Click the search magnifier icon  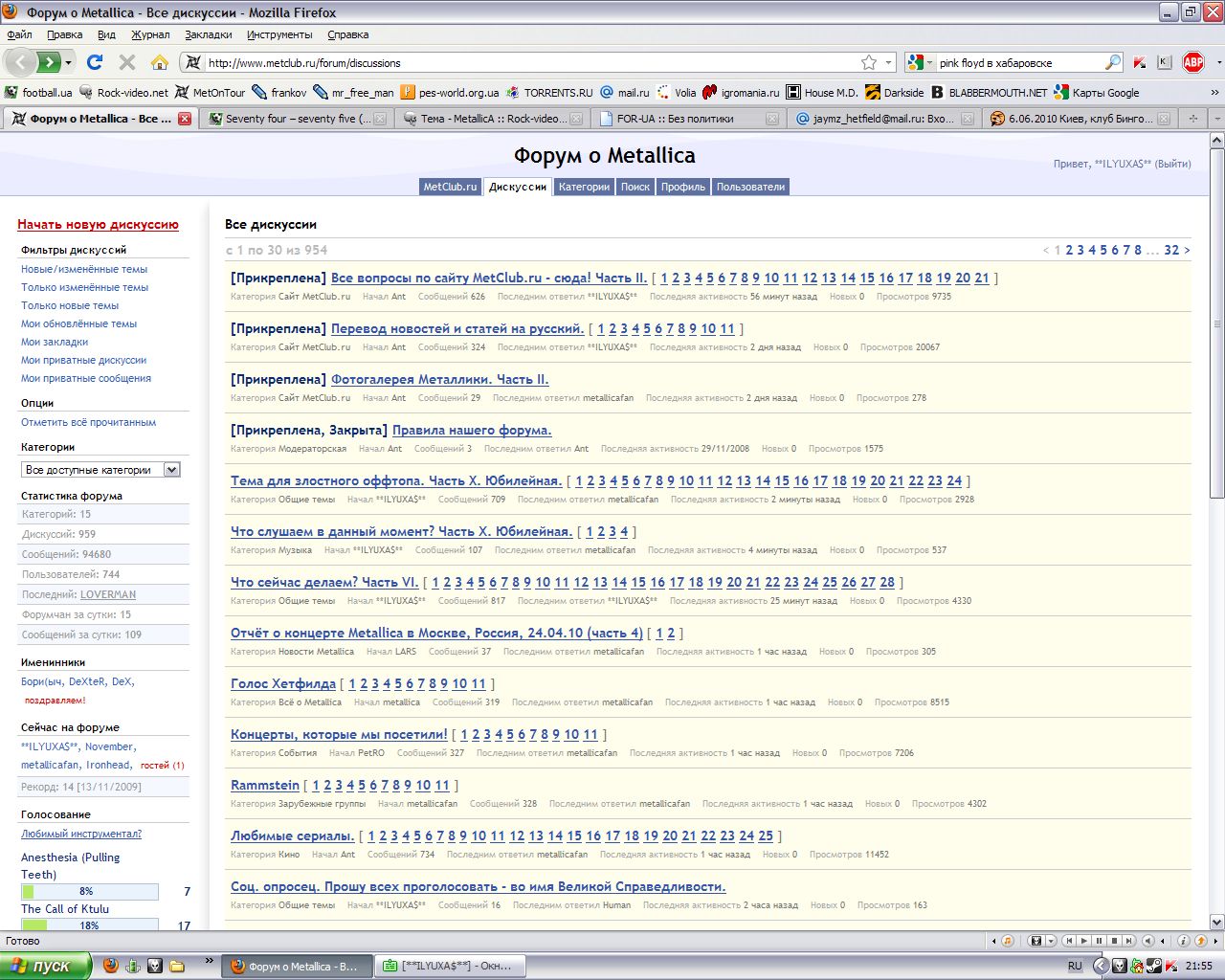tap(1112, 62)
